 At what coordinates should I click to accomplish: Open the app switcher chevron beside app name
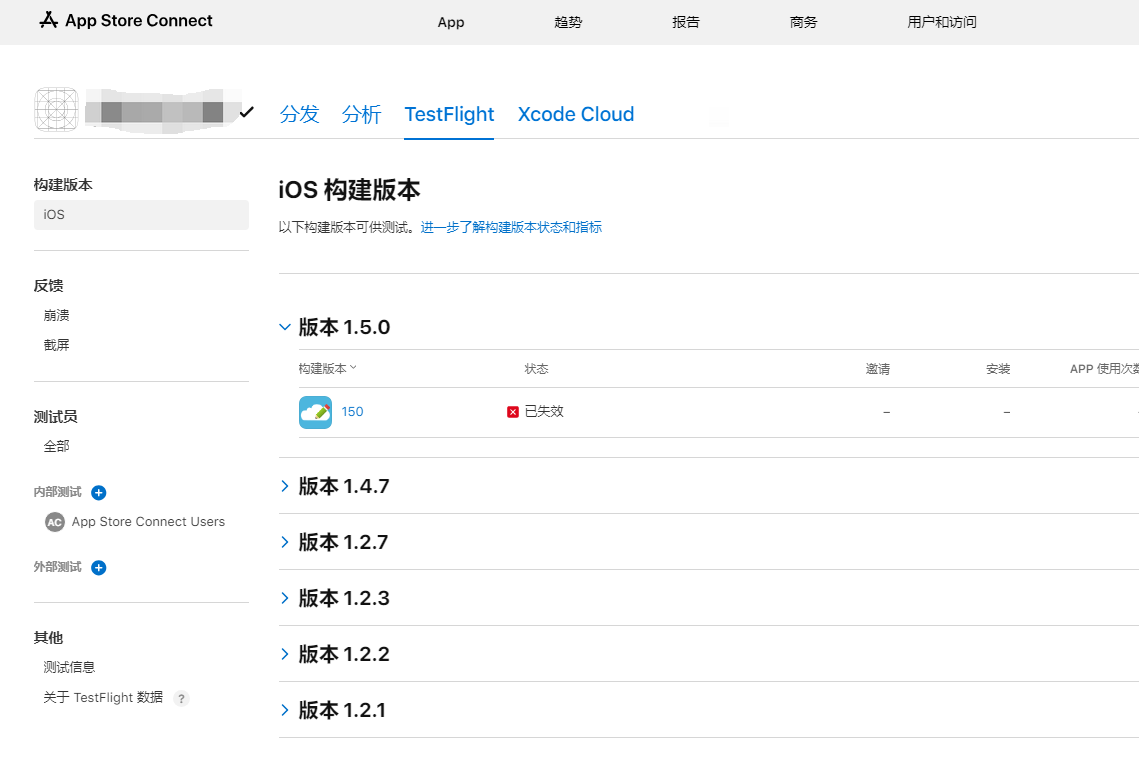[247, 112]
